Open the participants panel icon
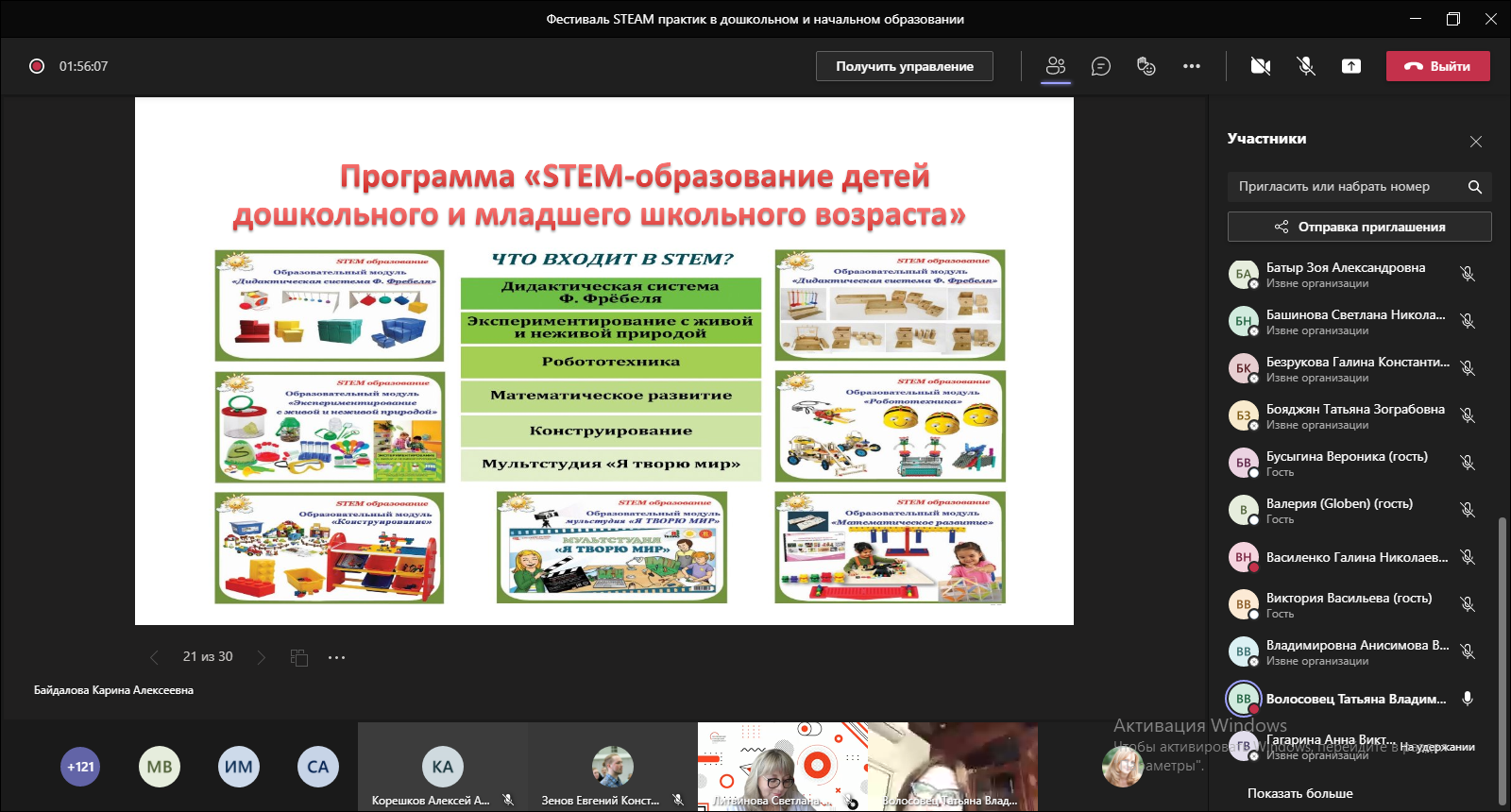The width and height of the screenshot is (1511, 812). click(1056, 66)
